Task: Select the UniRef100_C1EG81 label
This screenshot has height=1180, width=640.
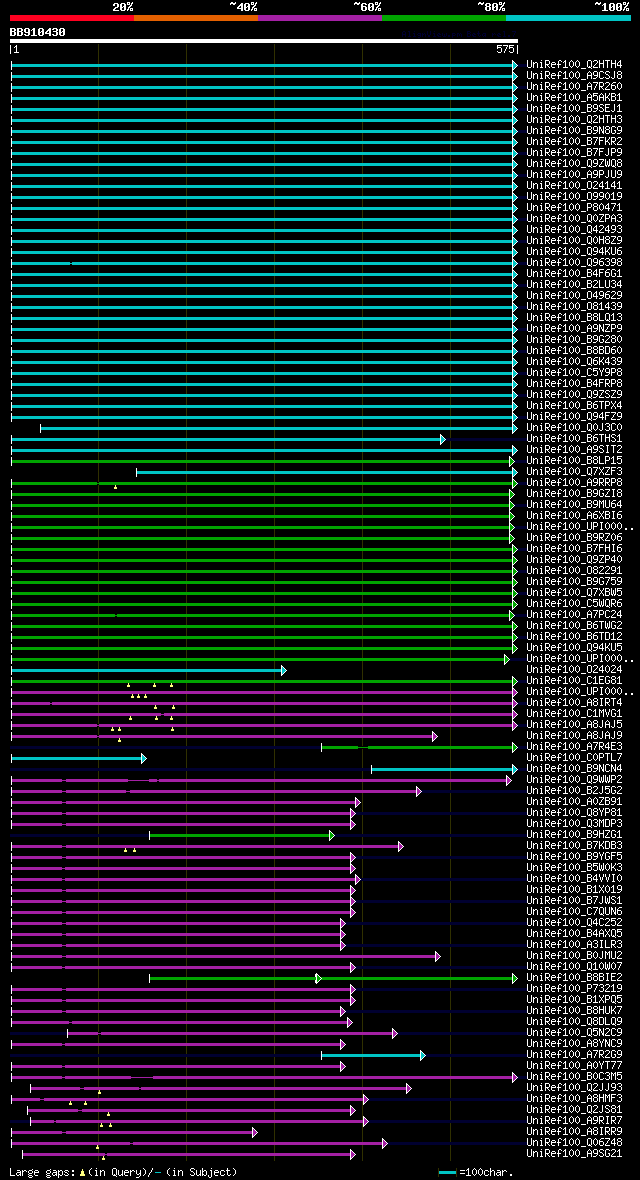Action: [574, 680]
